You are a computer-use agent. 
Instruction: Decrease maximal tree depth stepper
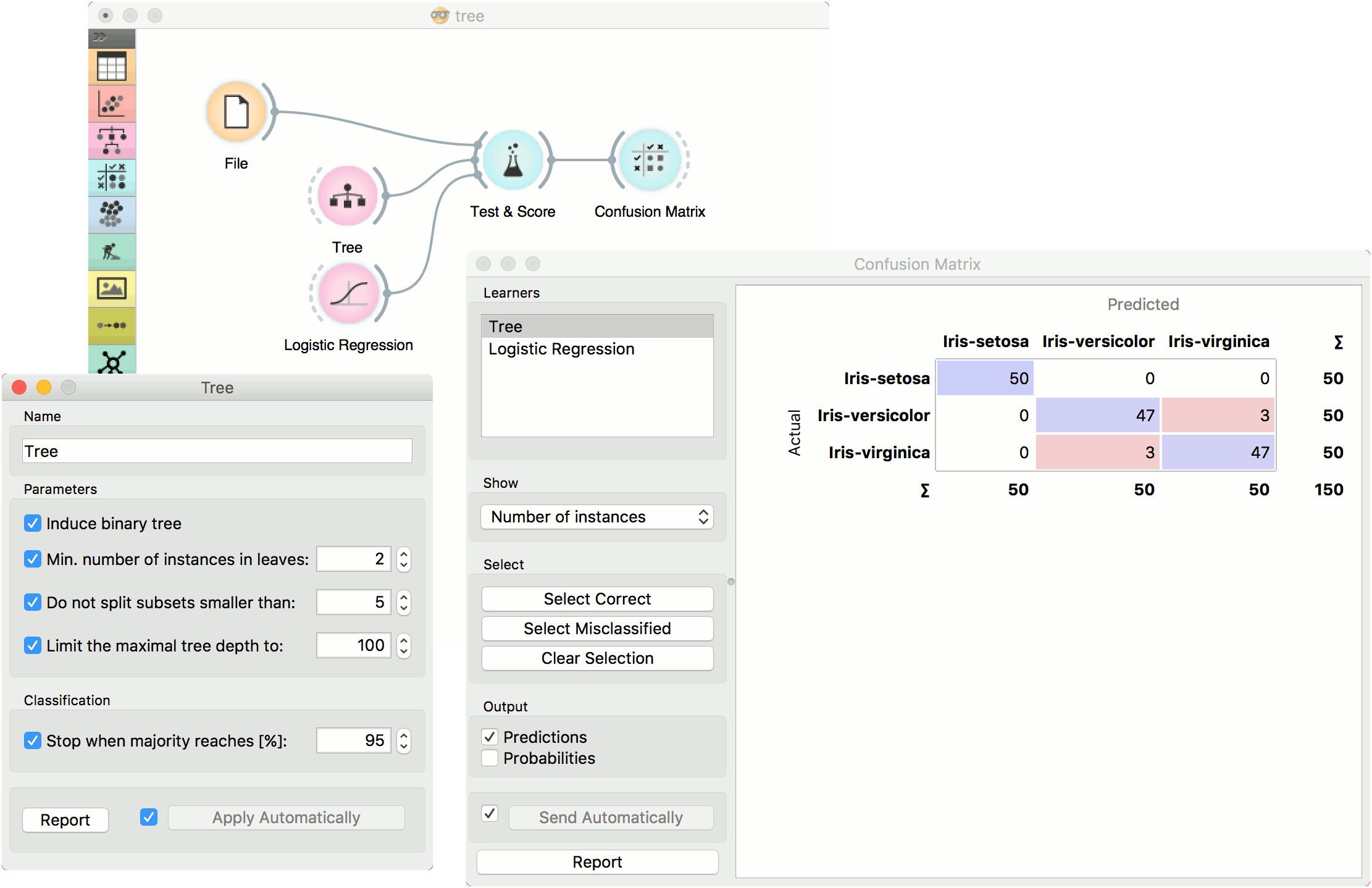coord(404,651)
